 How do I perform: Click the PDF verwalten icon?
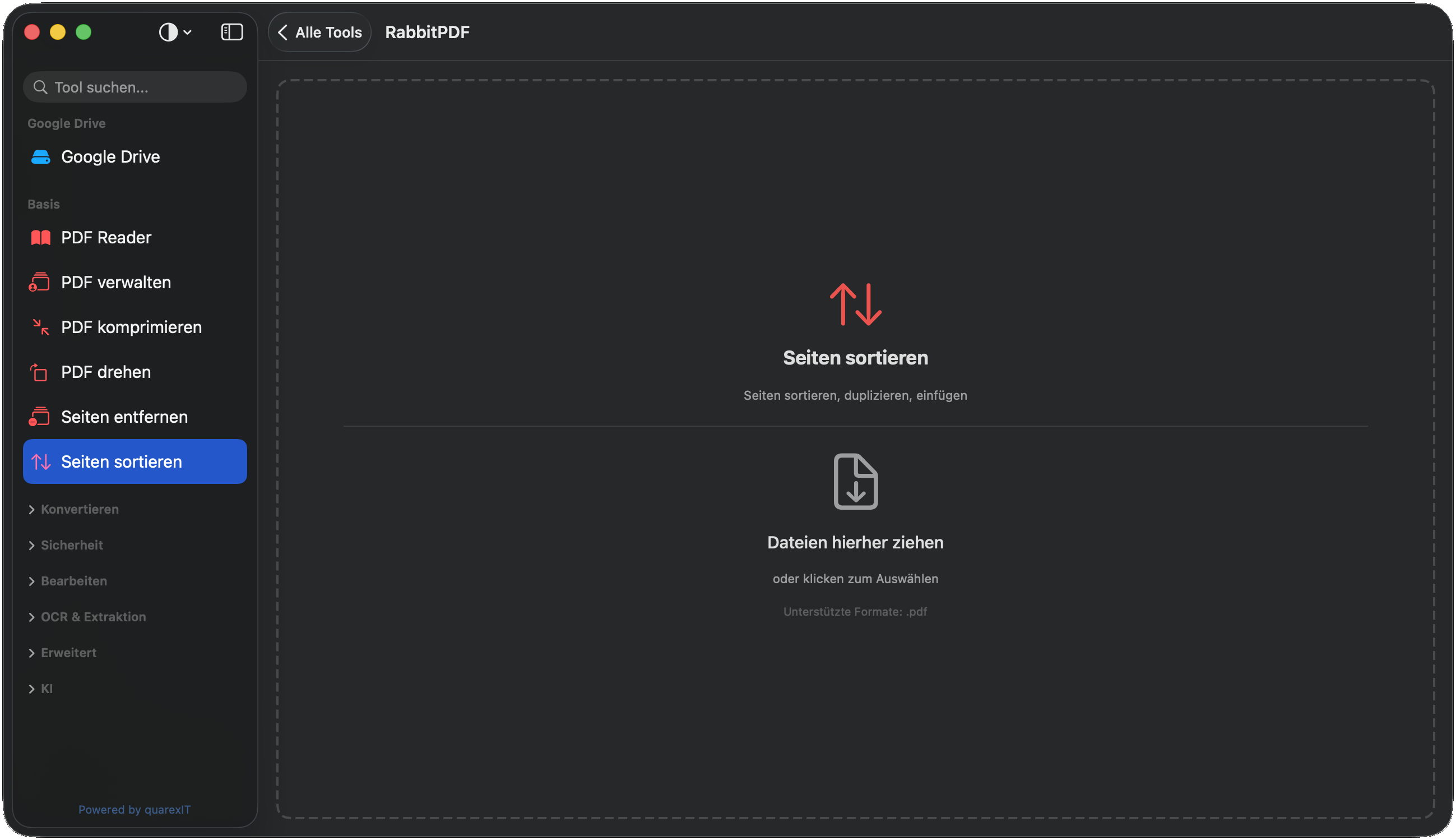[39, 282]
